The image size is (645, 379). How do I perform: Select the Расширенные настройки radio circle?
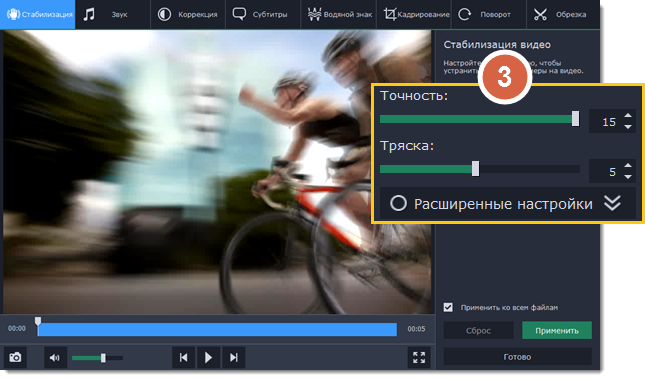pyautogui.click(x=398, y=203)
